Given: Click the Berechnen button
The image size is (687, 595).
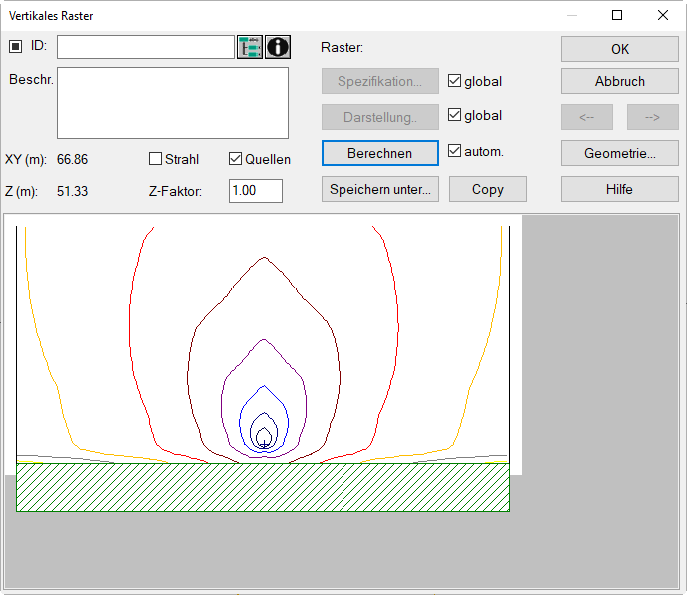Looking at the screenshot, I should click(380, 153).
